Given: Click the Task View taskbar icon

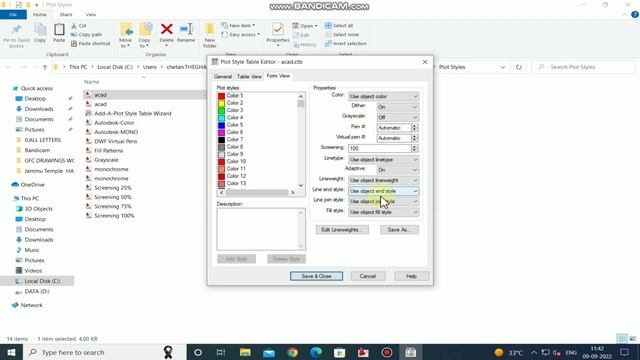Looking at the screenshot, I should click(221, 352).
